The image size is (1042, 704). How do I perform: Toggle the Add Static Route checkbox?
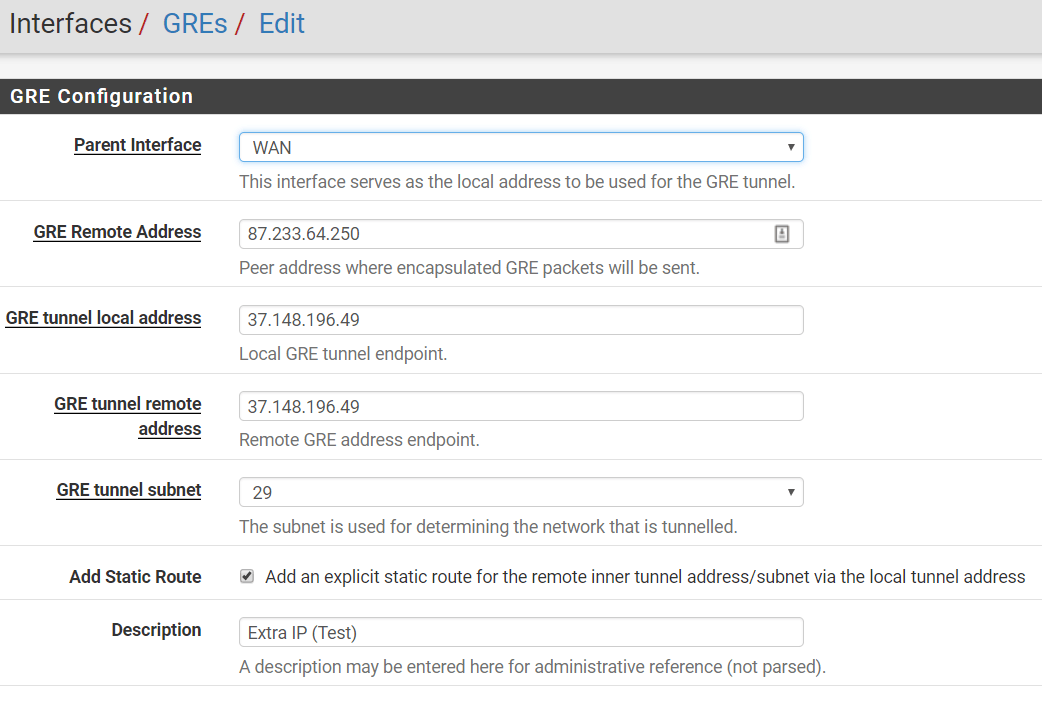pos(247,577)
